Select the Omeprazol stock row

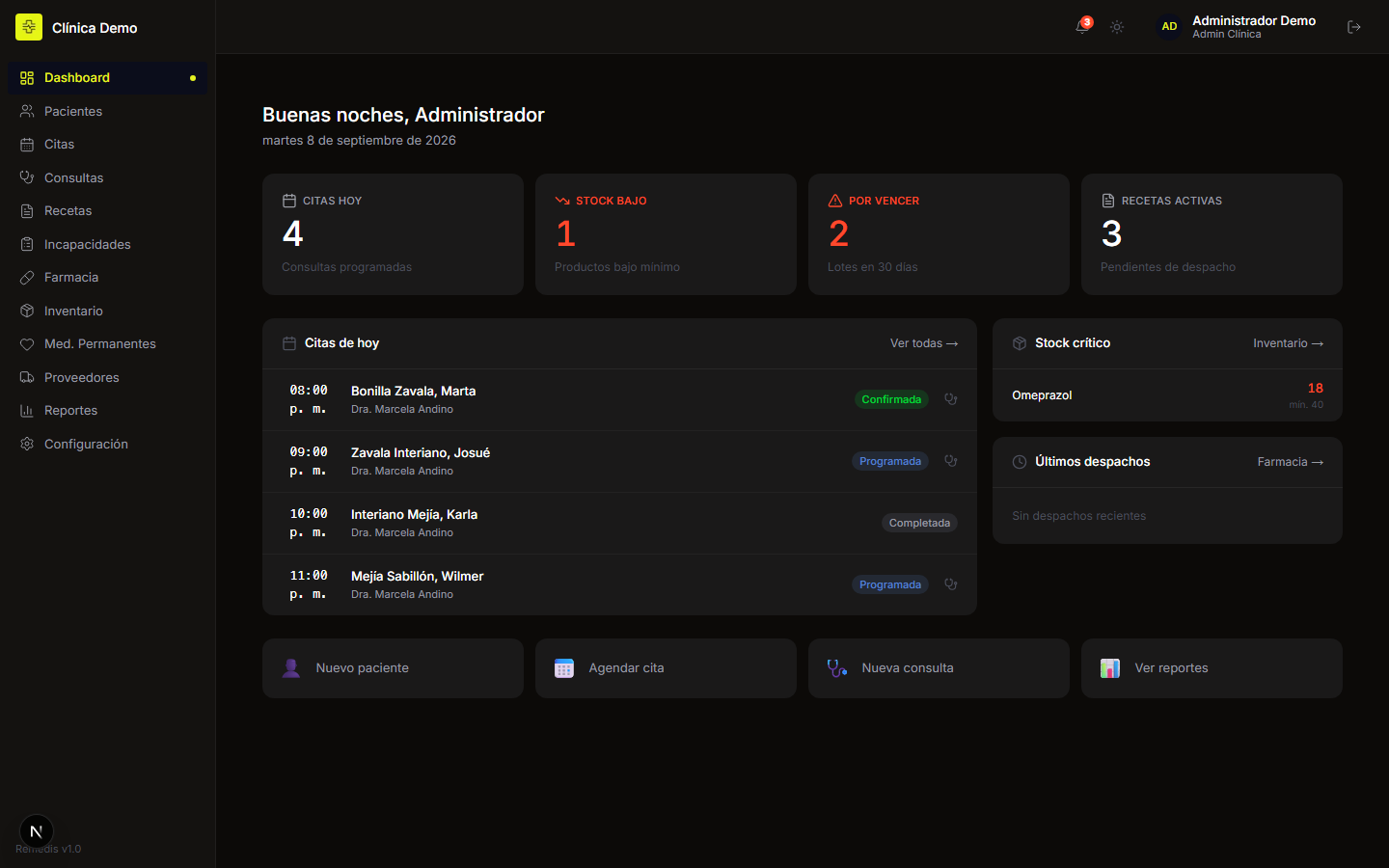(x=1167, y=395)
